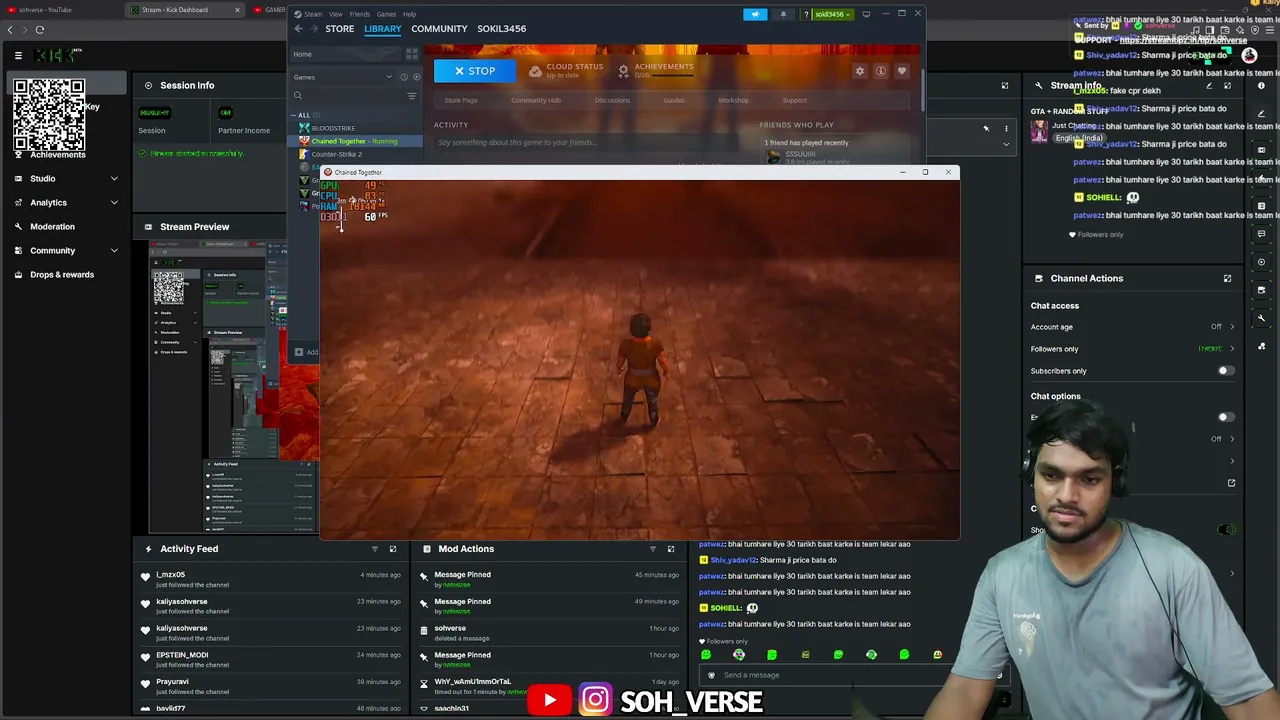
Task: Open Guides link in Steam
Action: coord(674,100)
